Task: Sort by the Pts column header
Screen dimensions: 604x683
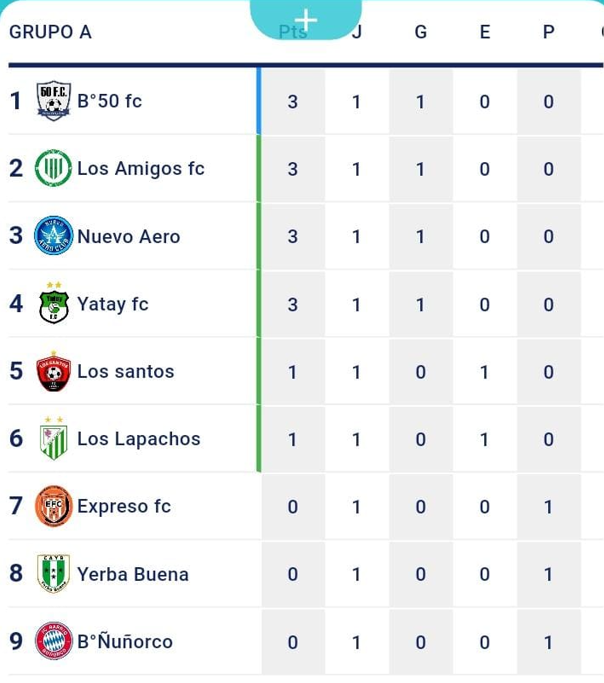Action: 293,32
